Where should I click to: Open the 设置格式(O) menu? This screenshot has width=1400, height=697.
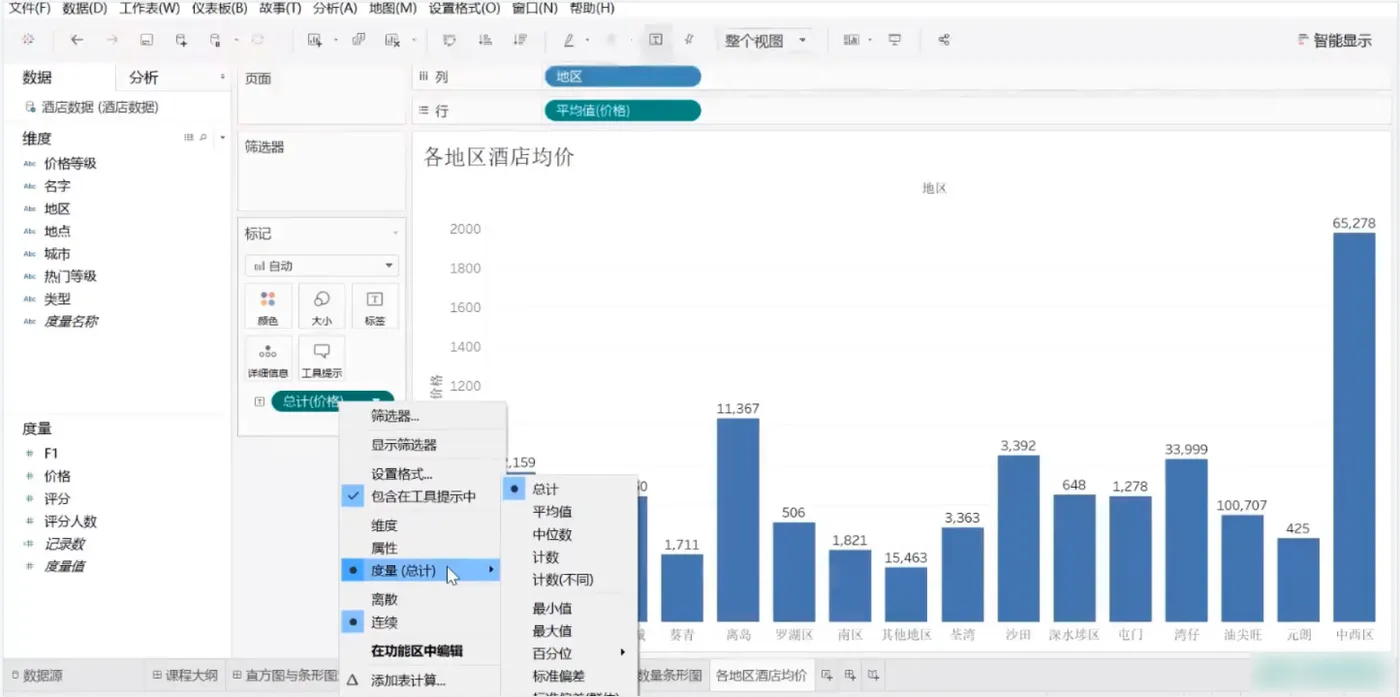tap(464, 8)
